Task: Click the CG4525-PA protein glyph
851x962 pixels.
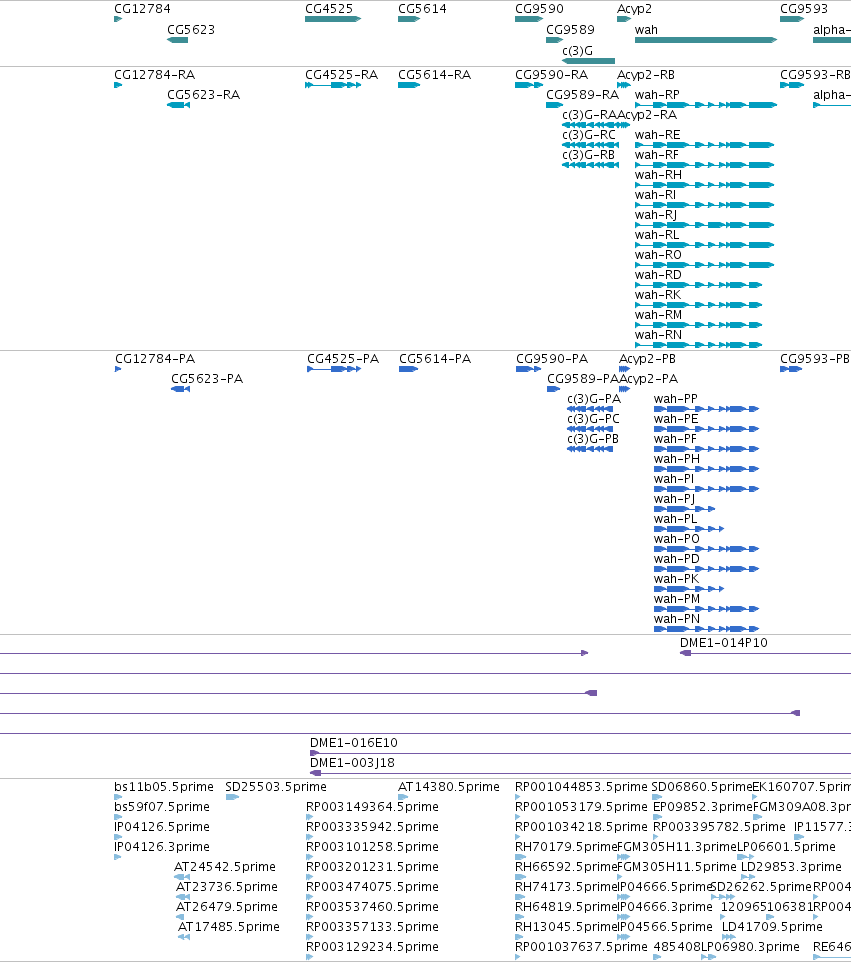Action: pyautogui.click(x=334, y=369)
